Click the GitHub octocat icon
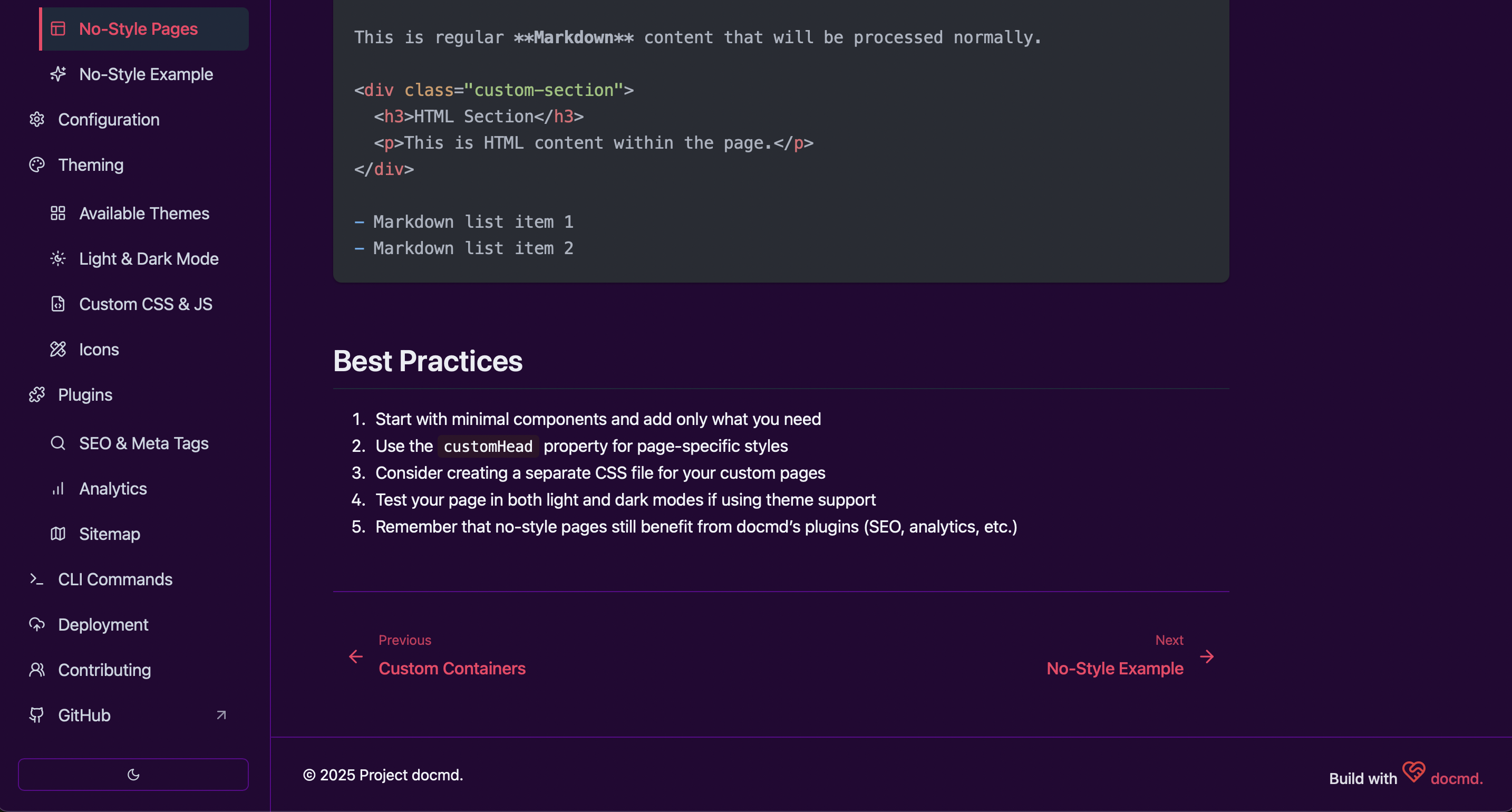 coord(37,715)
